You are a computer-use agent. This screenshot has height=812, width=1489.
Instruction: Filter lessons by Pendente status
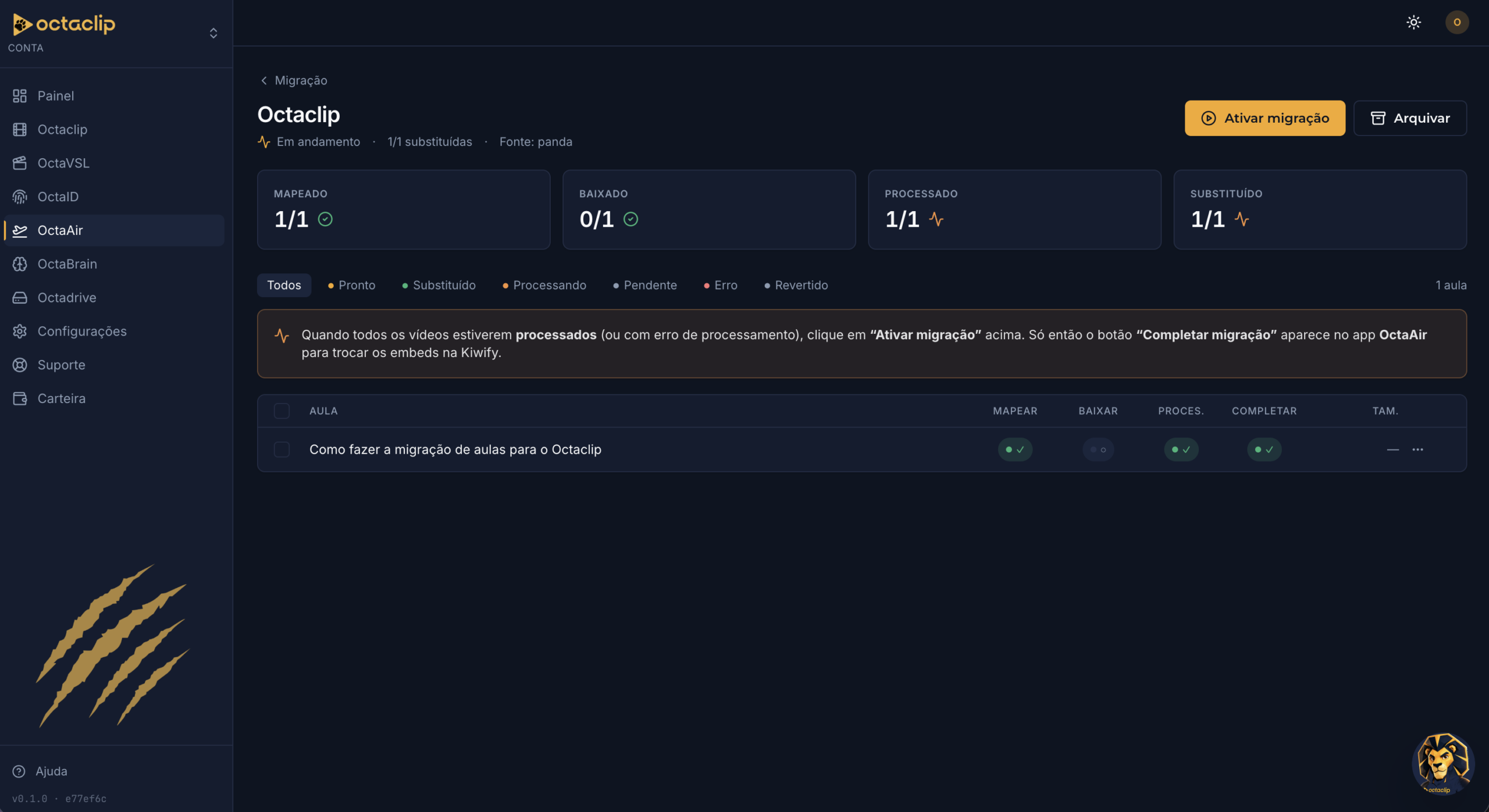pos(645,286)
